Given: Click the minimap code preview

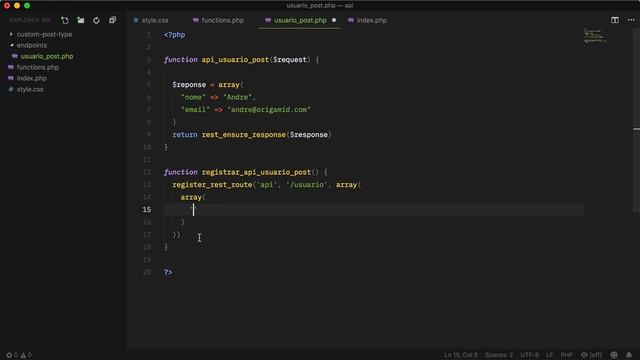Looking at the screenshot, I should click(x=595, y=36).
